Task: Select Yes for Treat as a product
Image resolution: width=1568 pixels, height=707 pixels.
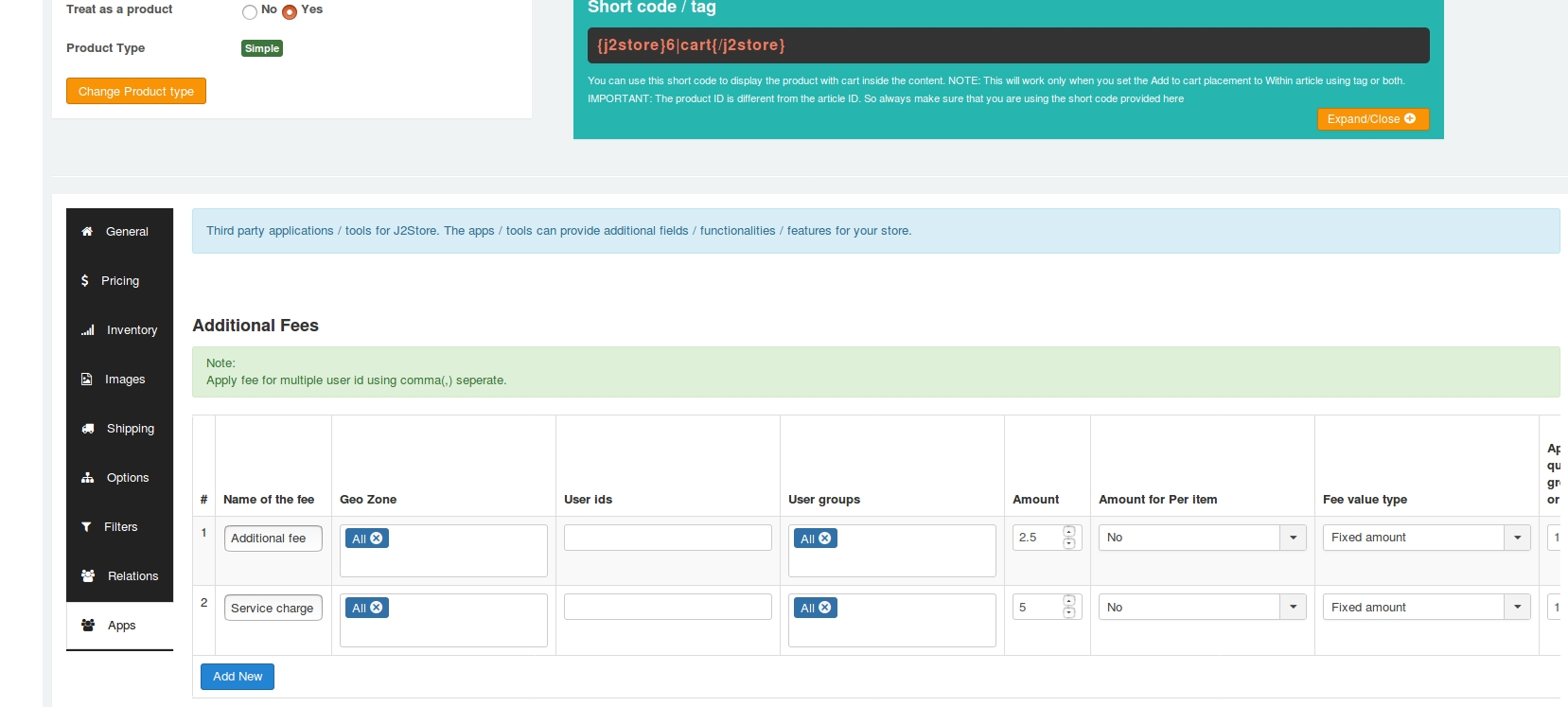Action: pyautogui.click(x=290, y=12)
